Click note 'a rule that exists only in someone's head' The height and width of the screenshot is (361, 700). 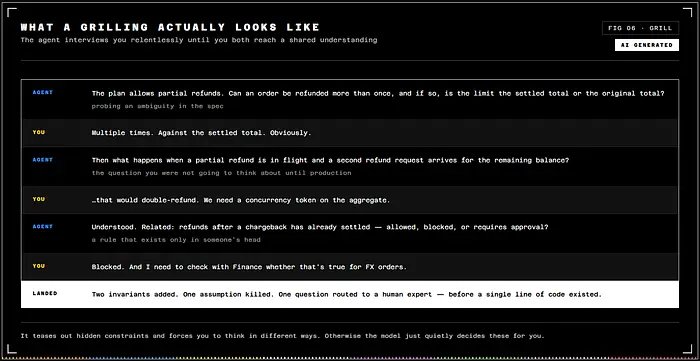176,240
